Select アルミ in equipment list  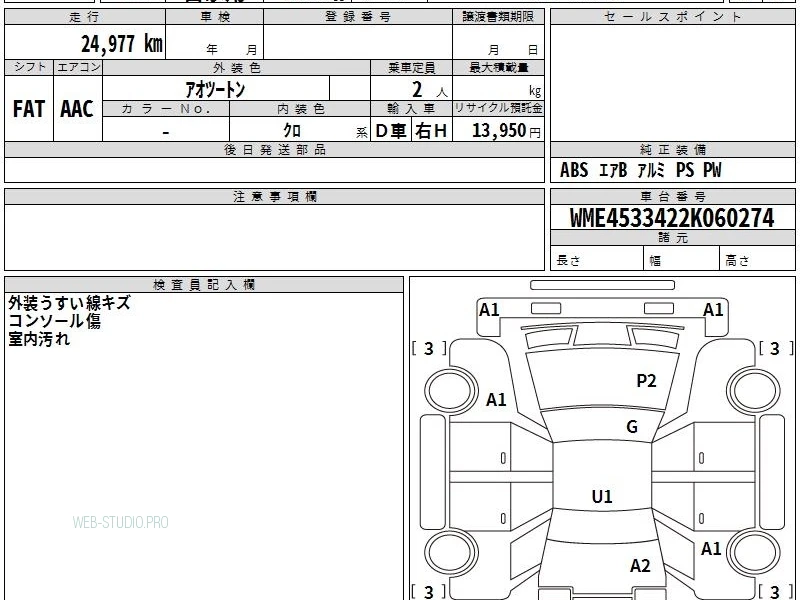[651, 170]
